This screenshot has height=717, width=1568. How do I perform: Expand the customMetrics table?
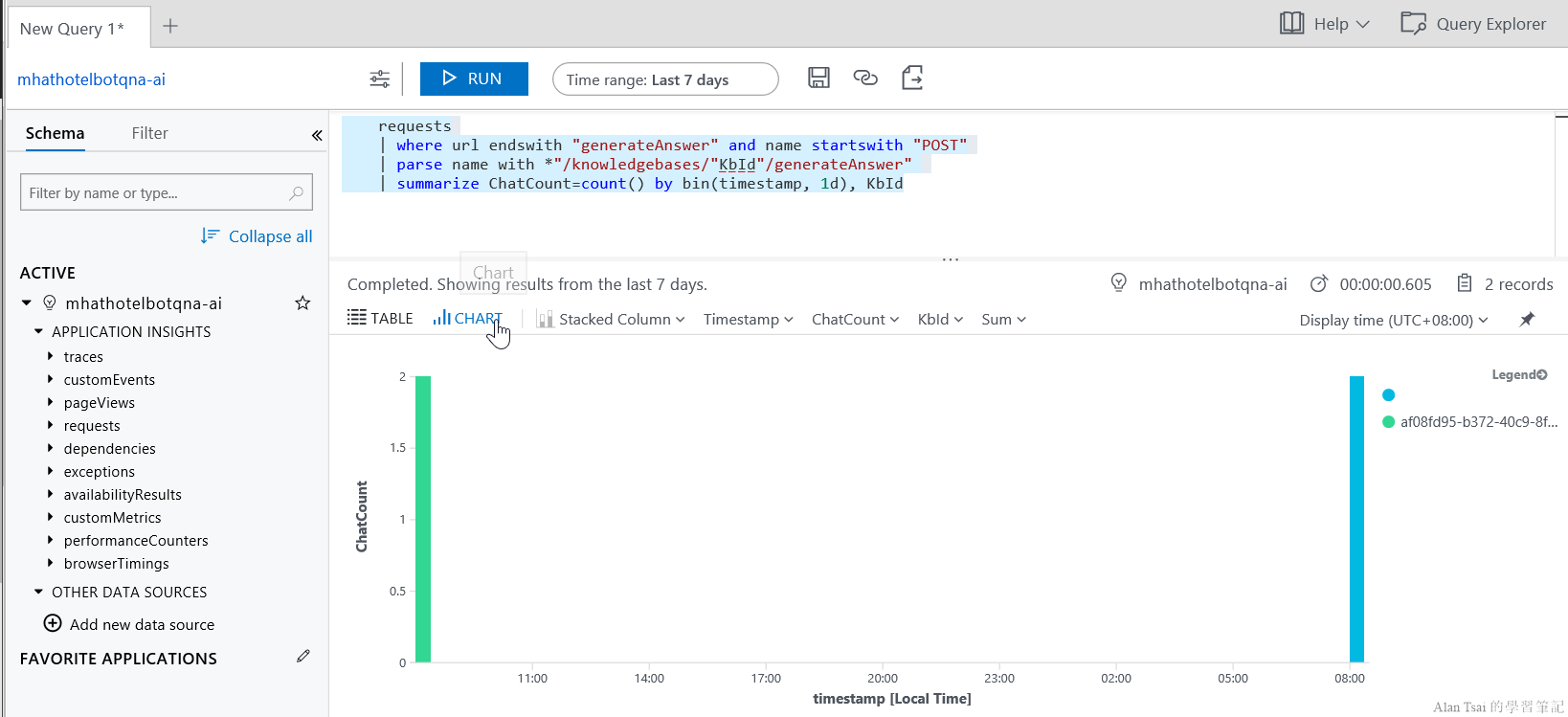tap(51, 517)
